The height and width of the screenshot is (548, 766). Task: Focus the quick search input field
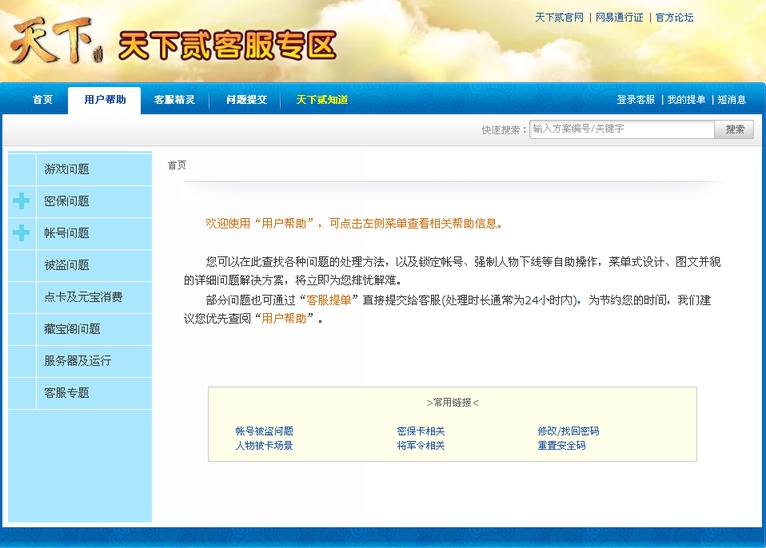[x=620, y=129]
